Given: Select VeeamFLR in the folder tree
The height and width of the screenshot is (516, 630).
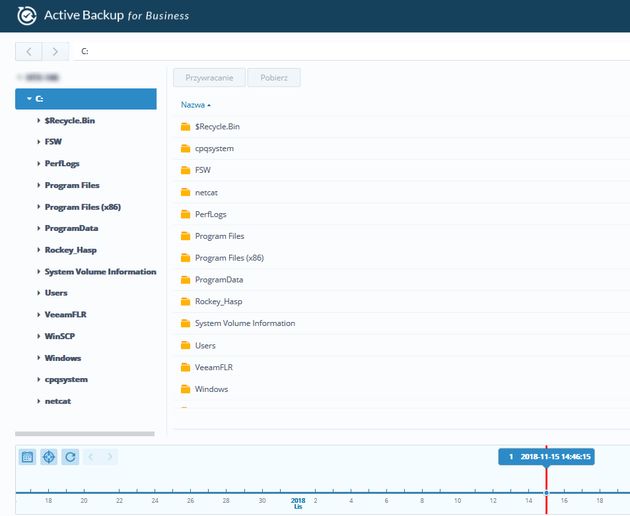Looking at the screenshot, I should coord(65,315).
